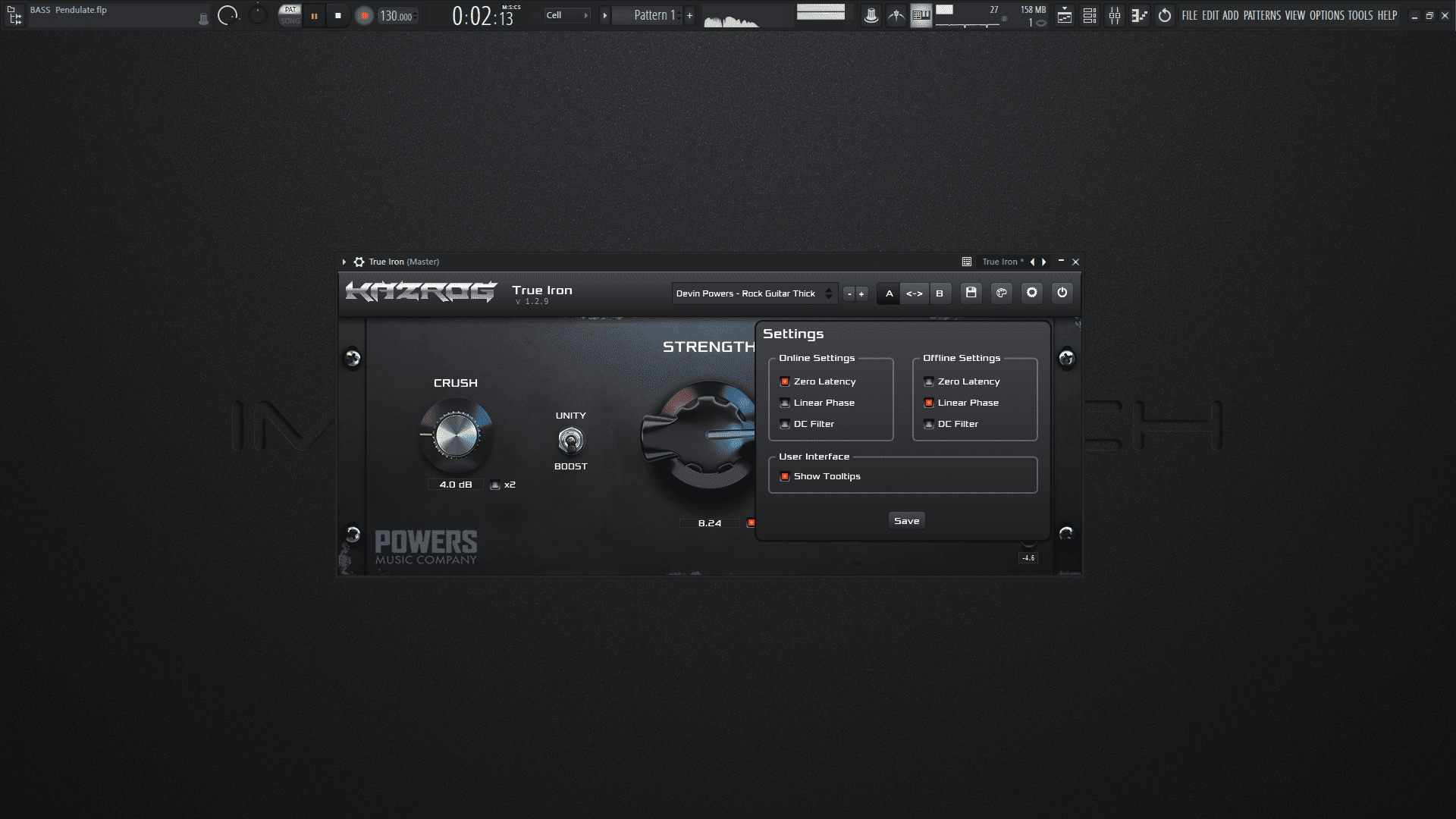Select B state slot

point(940,293)
